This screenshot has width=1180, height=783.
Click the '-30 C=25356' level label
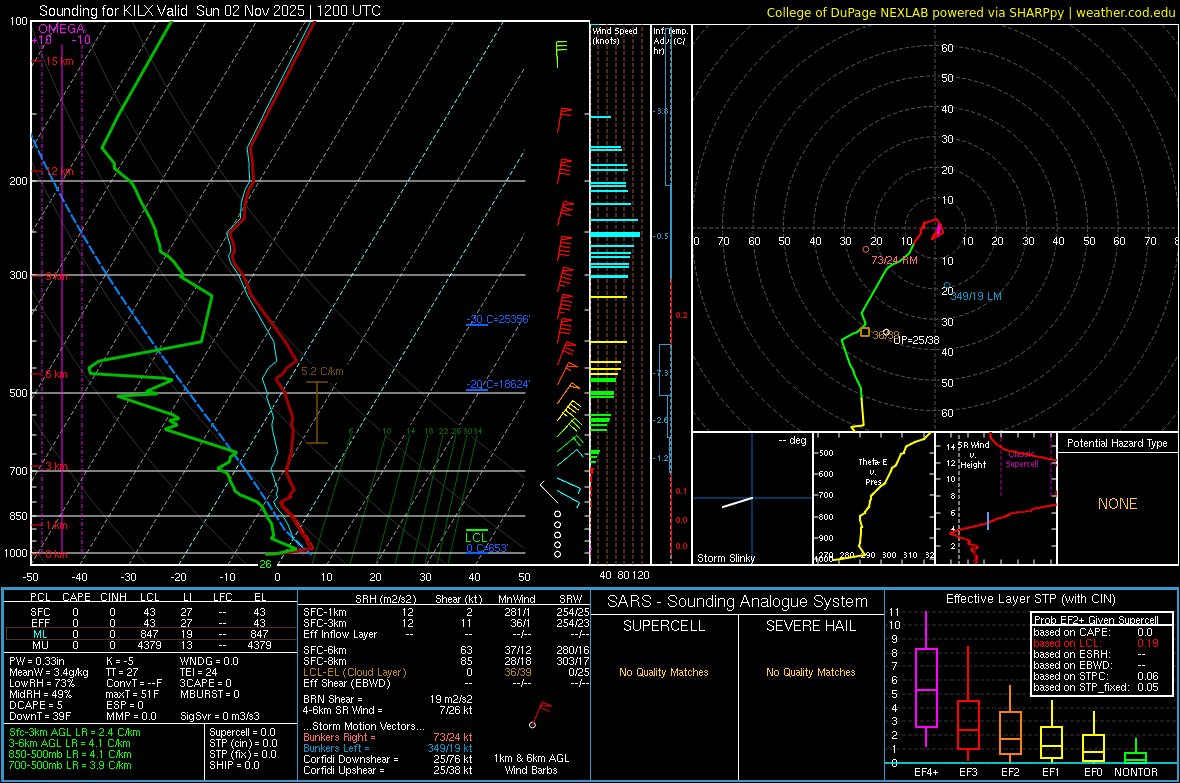497,319
